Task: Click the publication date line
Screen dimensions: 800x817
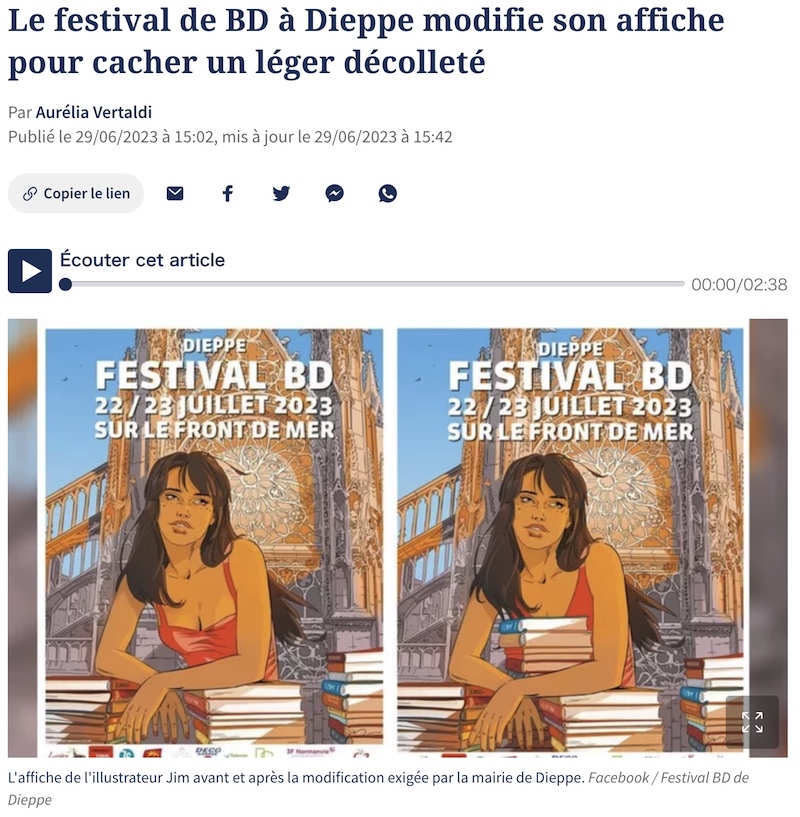Action: point(230,137)
